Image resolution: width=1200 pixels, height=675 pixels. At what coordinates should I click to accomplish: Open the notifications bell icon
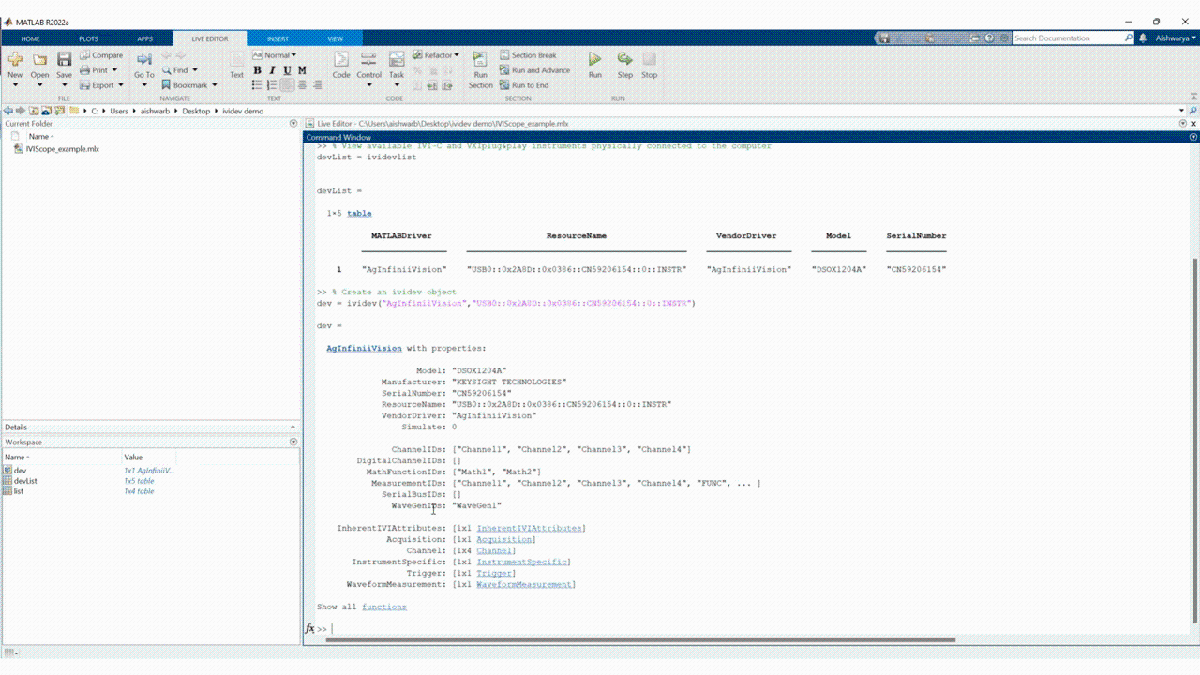tap(1143, 38)
